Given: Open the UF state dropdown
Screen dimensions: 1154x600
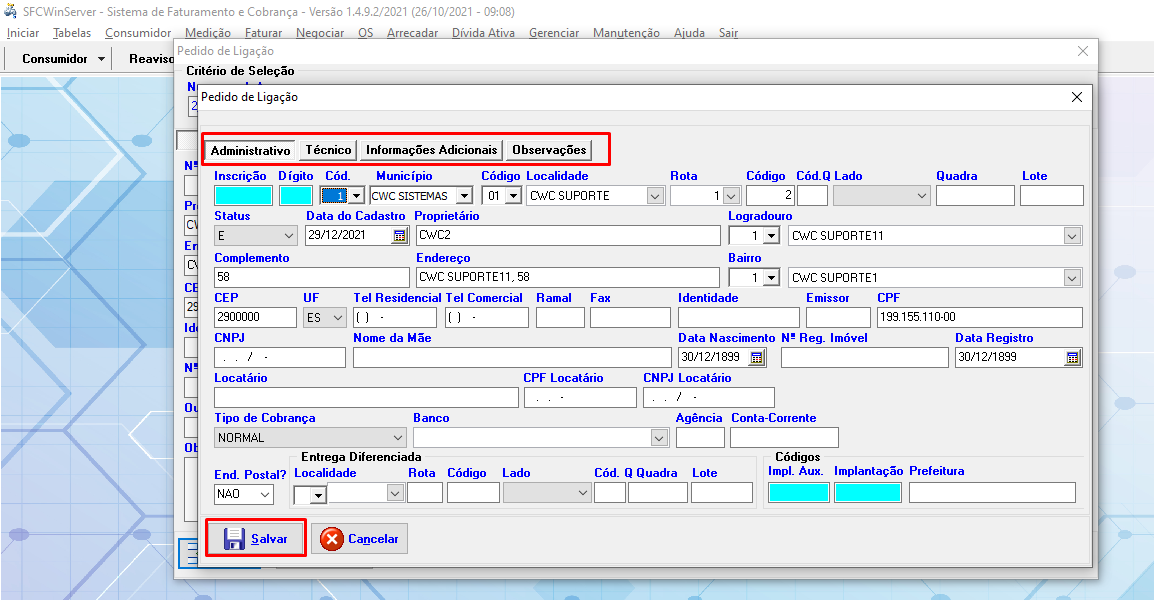Looking at the screenshot, I should [x=337, y=318].
